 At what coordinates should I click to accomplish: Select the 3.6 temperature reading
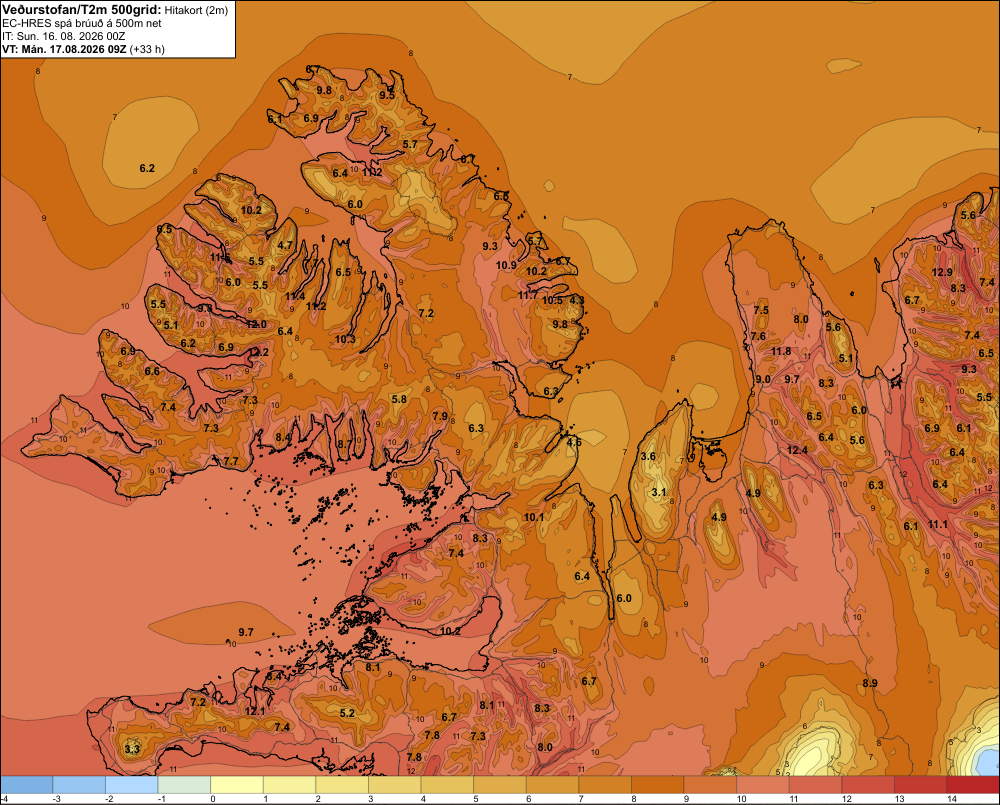648,456
